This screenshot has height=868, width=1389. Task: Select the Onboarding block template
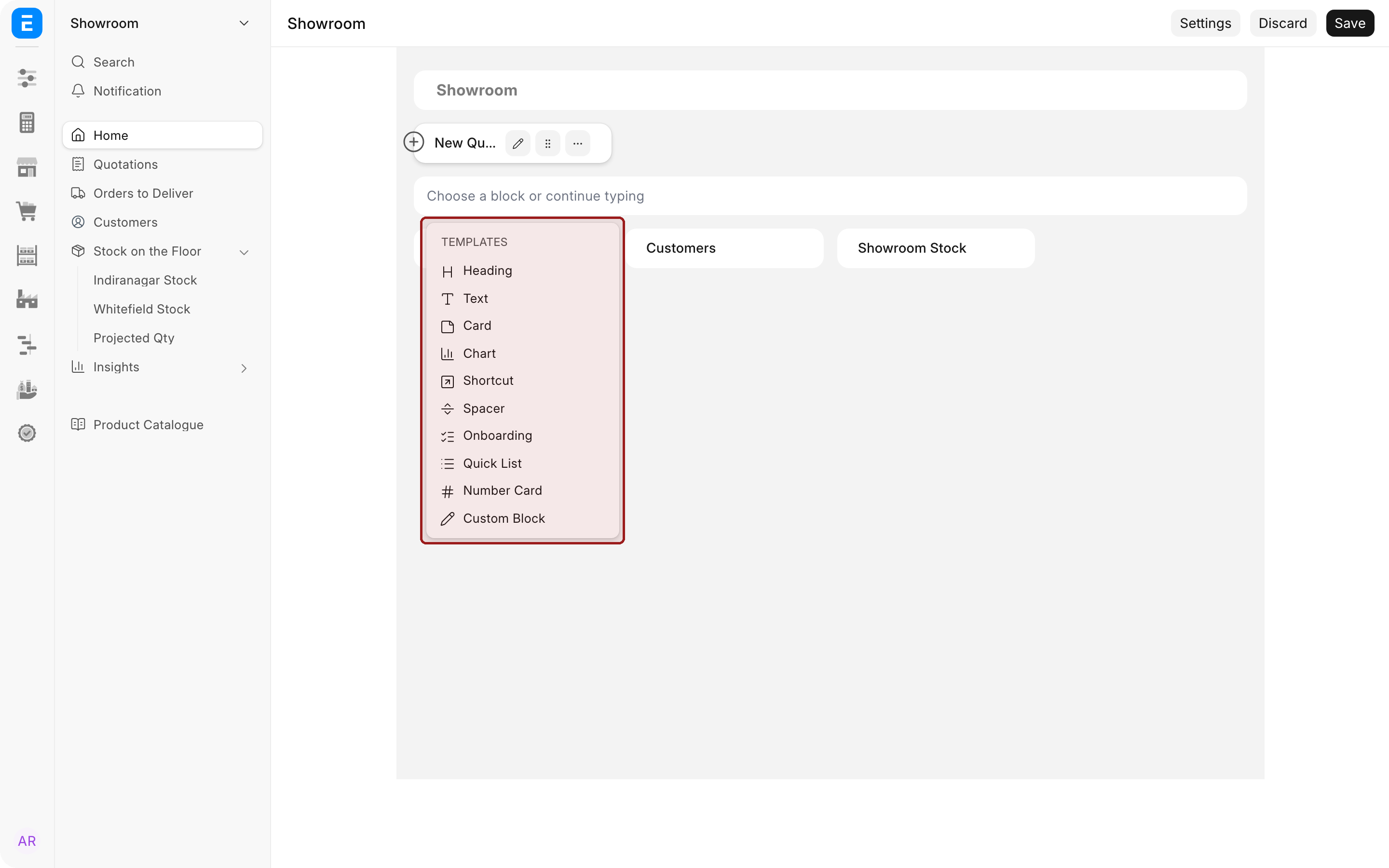click(x=522, y=436)
